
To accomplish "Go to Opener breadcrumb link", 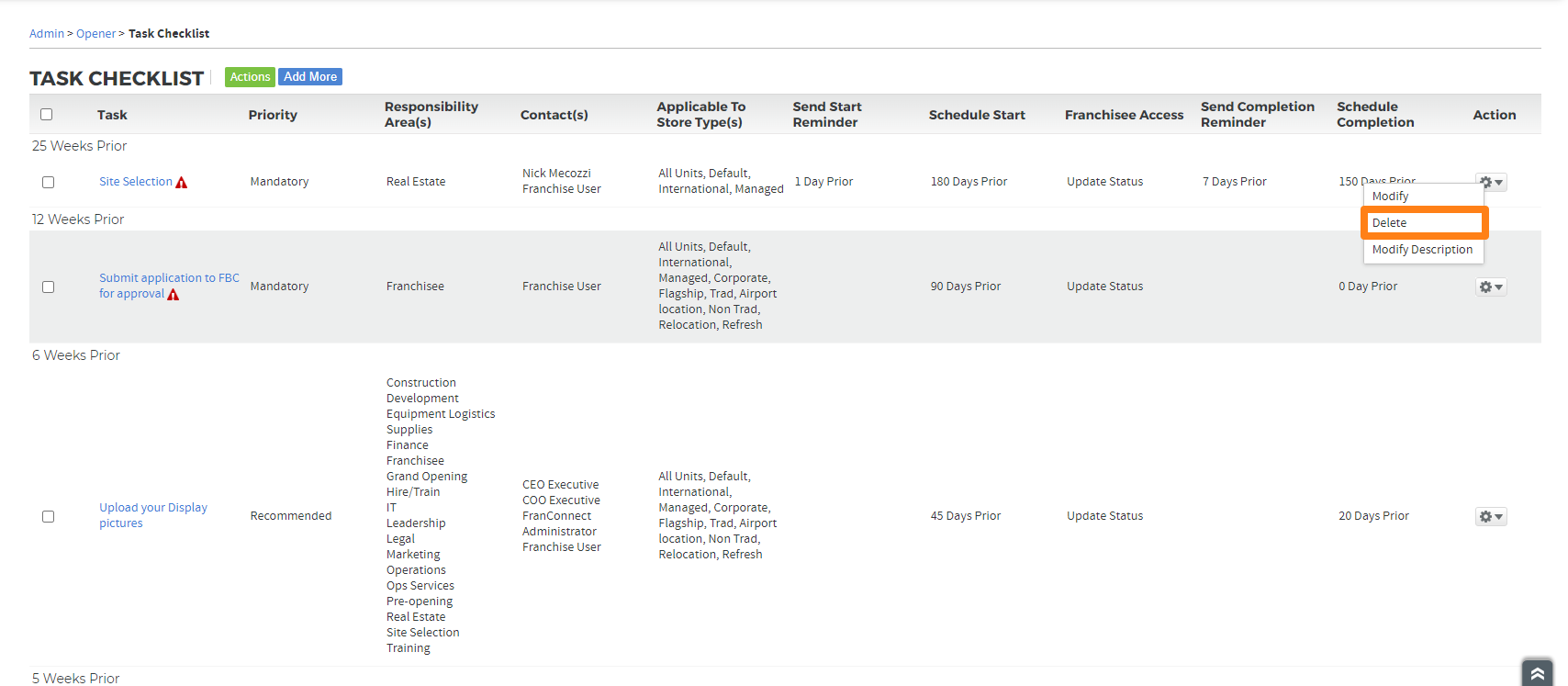I will [x=96, y=34].
